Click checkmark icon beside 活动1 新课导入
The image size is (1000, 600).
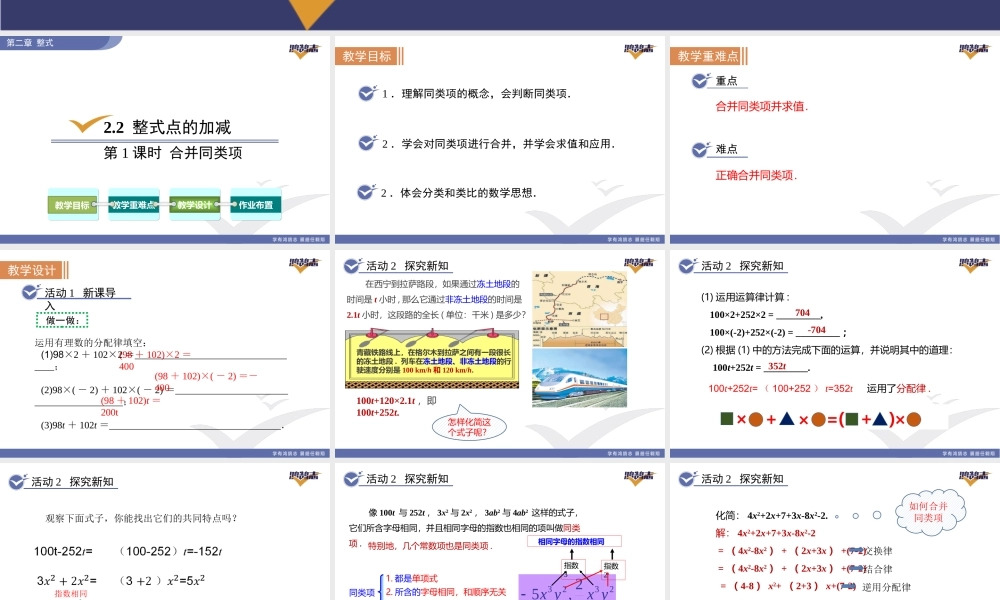[x=30, y=294]
